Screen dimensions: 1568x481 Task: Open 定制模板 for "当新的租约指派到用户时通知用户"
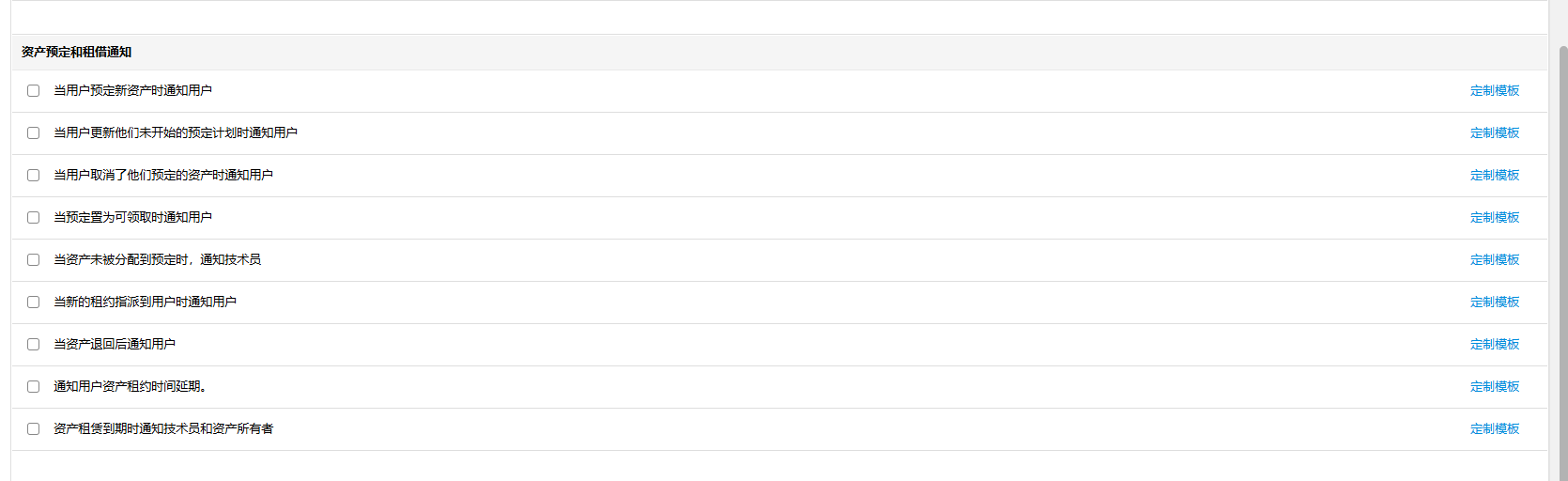[x=1494, y=303]
